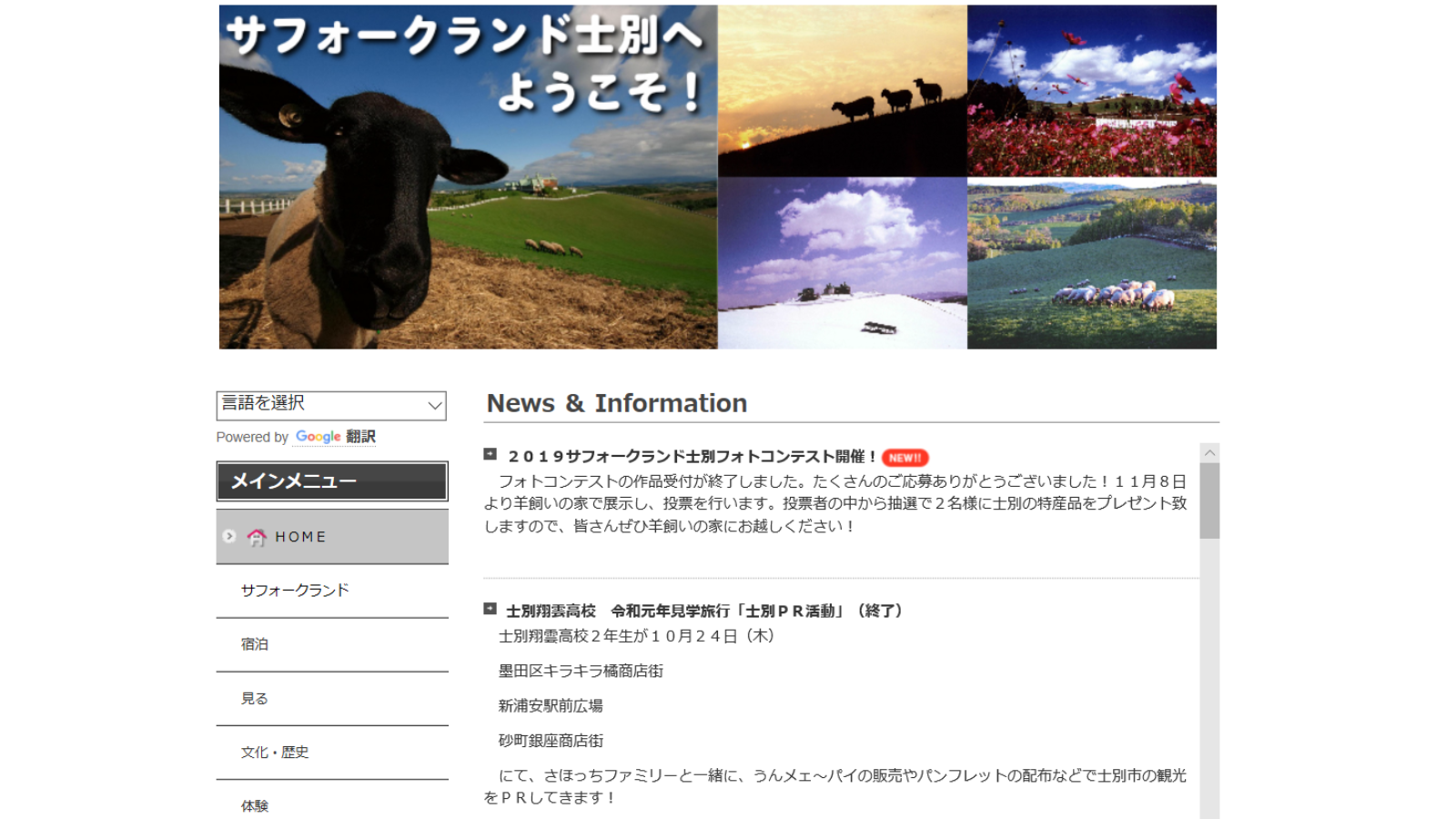
Task: Click bullet icon beside 士別翔雲高校 headline
Action: (490, 609)
